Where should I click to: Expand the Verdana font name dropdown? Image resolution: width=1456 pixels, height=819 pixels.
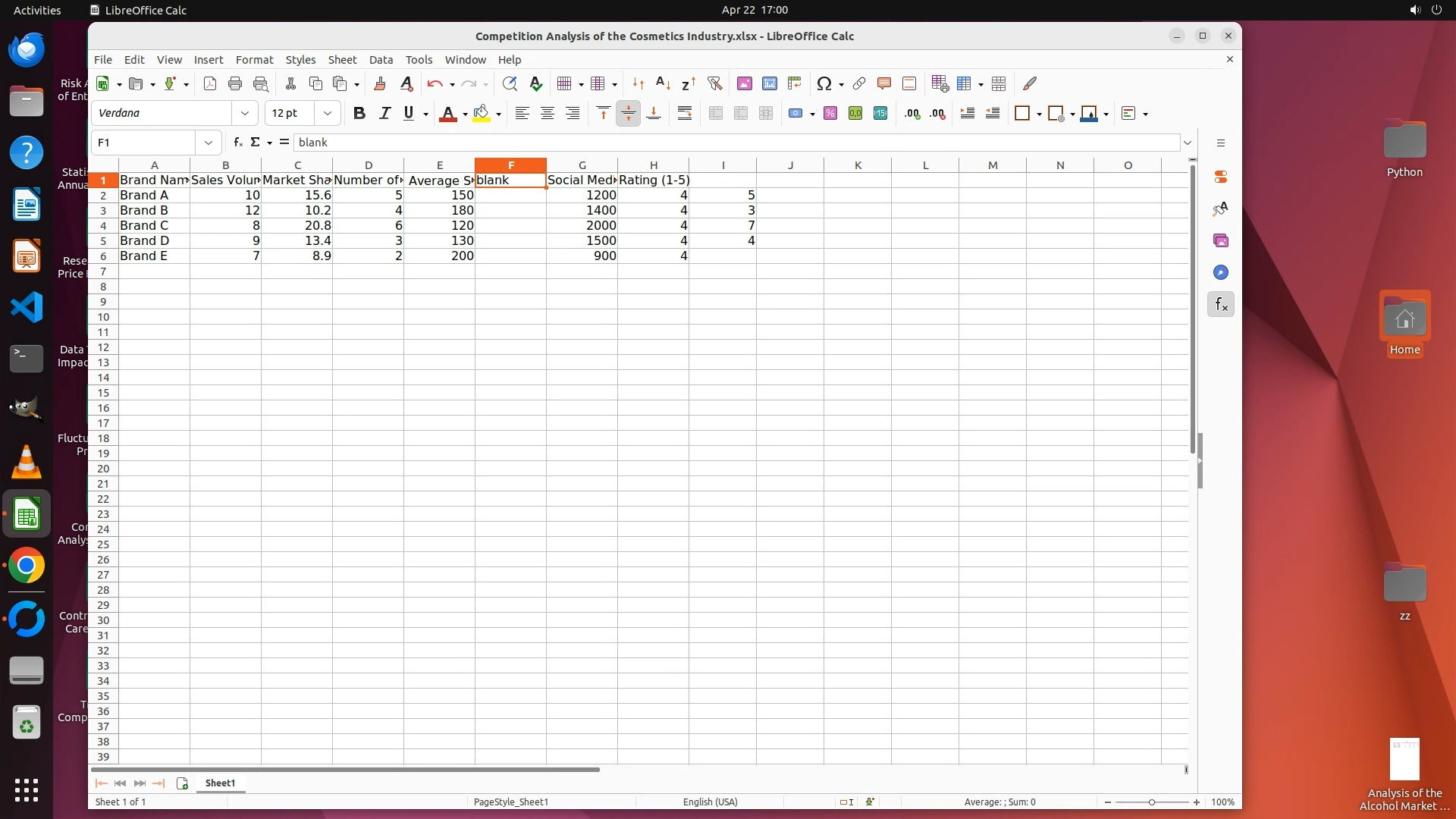244,113
